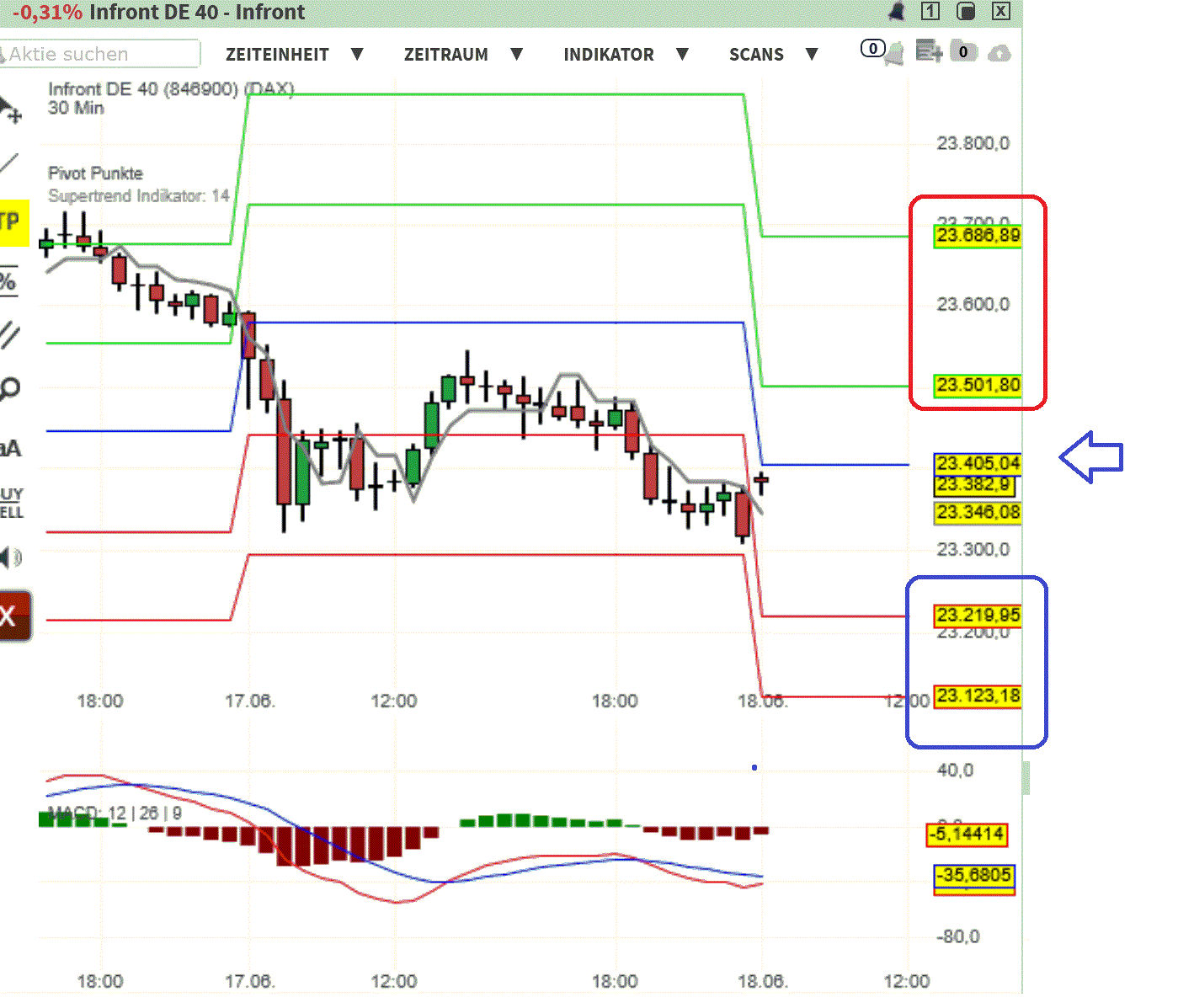This screenshot has width=1178, height=1008.
Task: Select the text annotation tool
Action: [10, 447]
